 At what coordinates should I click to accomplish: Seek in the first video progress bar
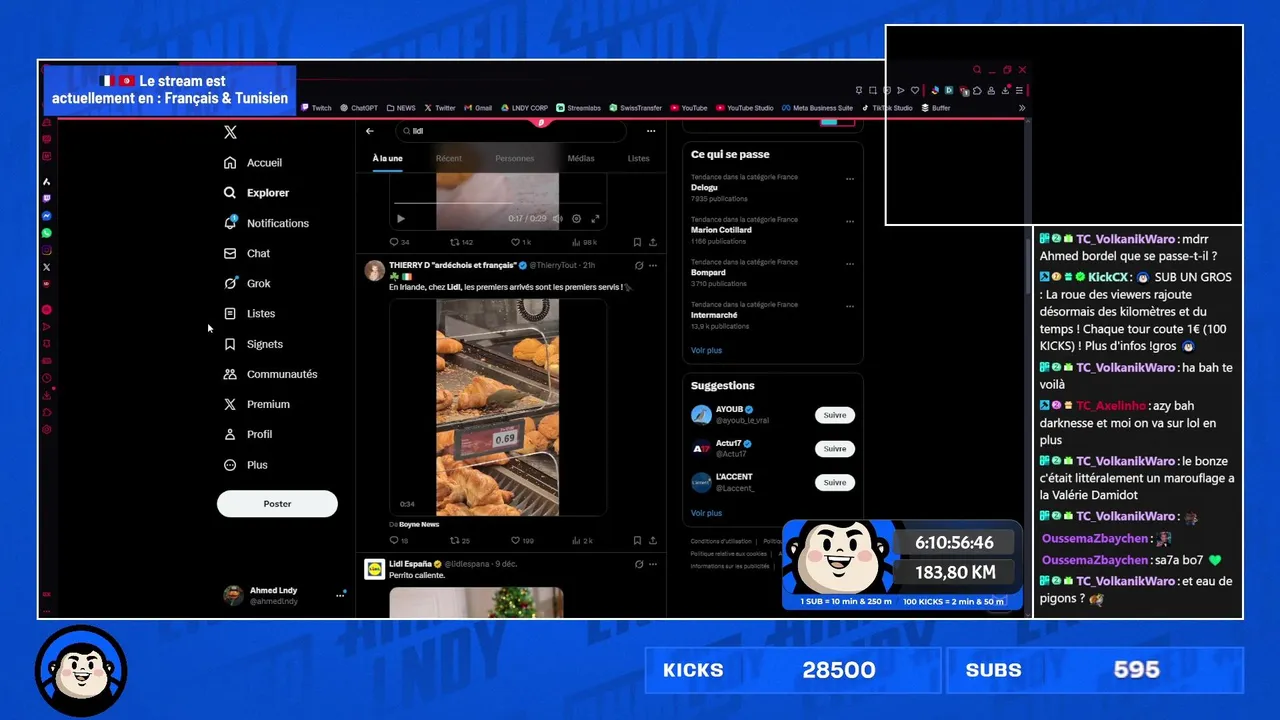click(497, 205)
